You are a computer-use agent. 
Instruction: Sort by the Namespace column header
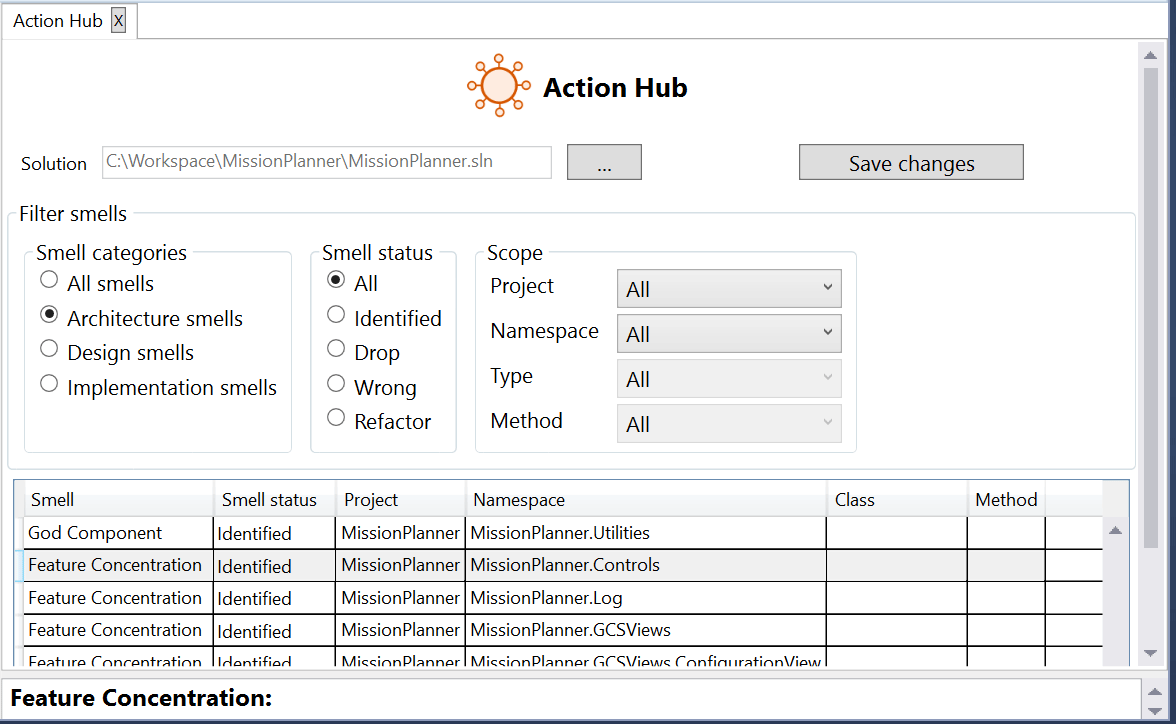coord(519,500)
